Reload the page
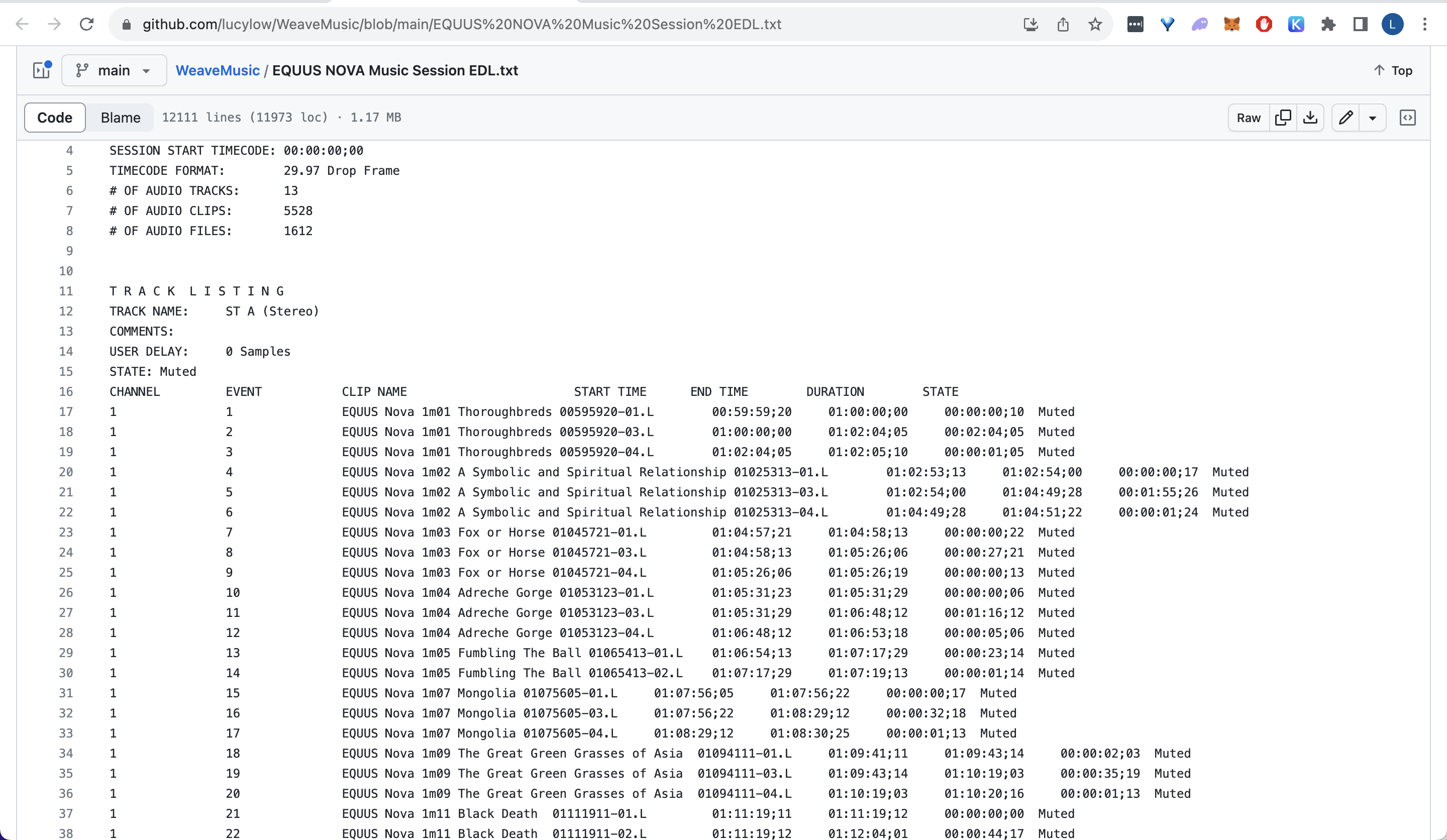 [x=87, y=24]
